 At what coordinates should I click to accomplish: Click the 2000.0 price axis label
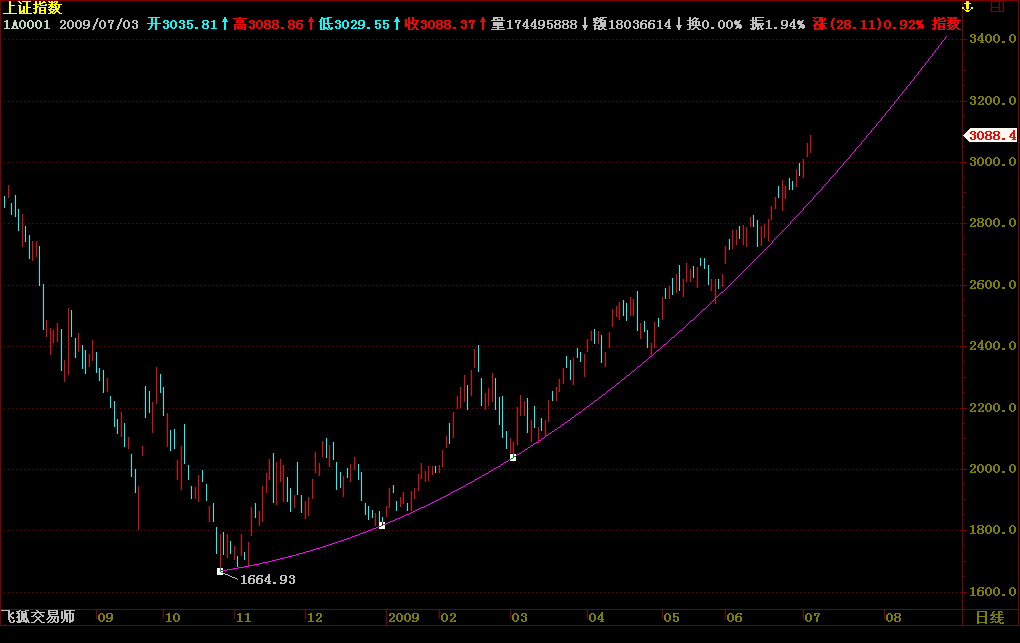[x=992, y=469]
